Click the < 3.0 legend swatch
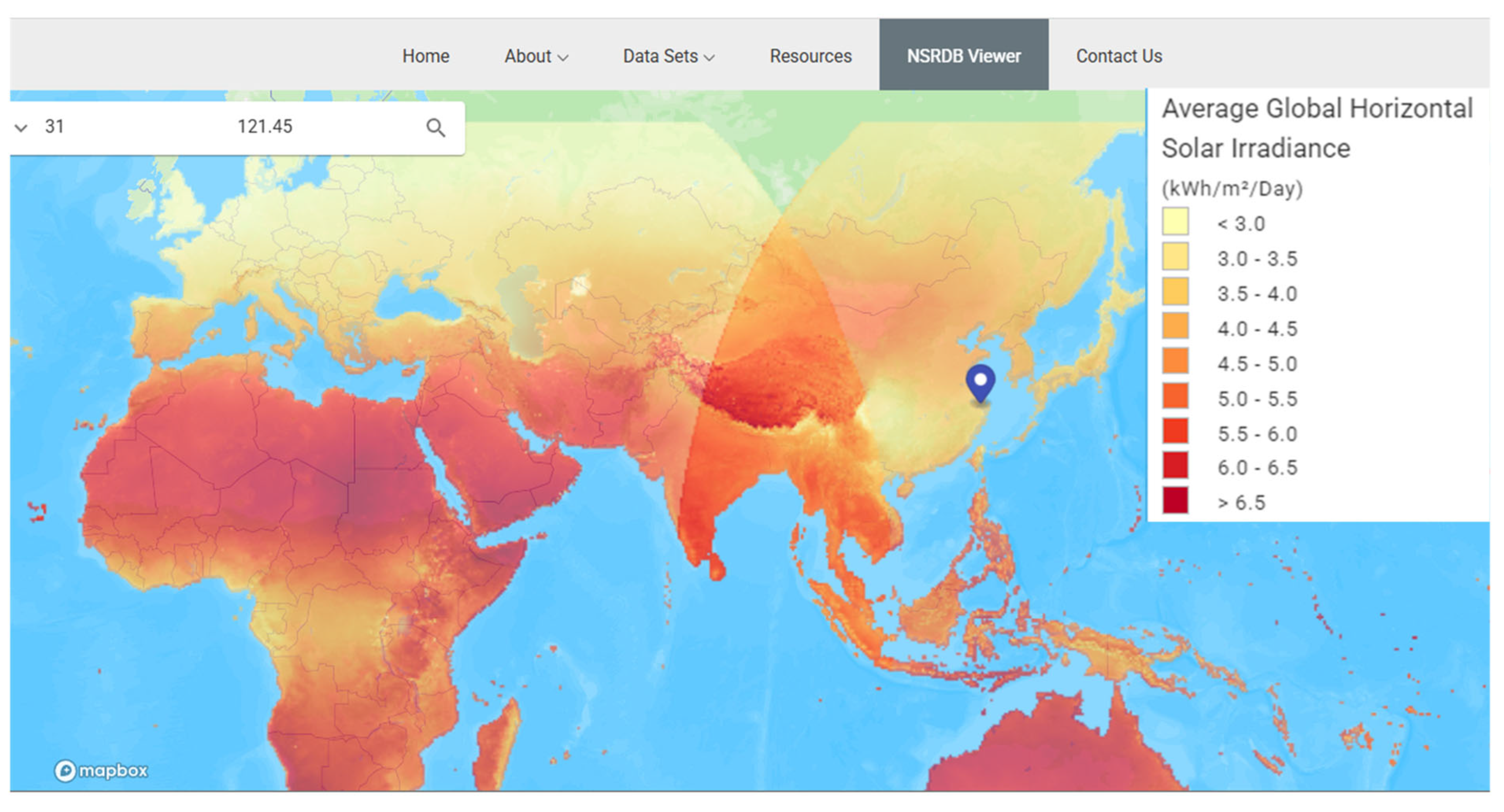This screenshot has width=1504, height=812. pyautogui.click(x=1175, y=222)
